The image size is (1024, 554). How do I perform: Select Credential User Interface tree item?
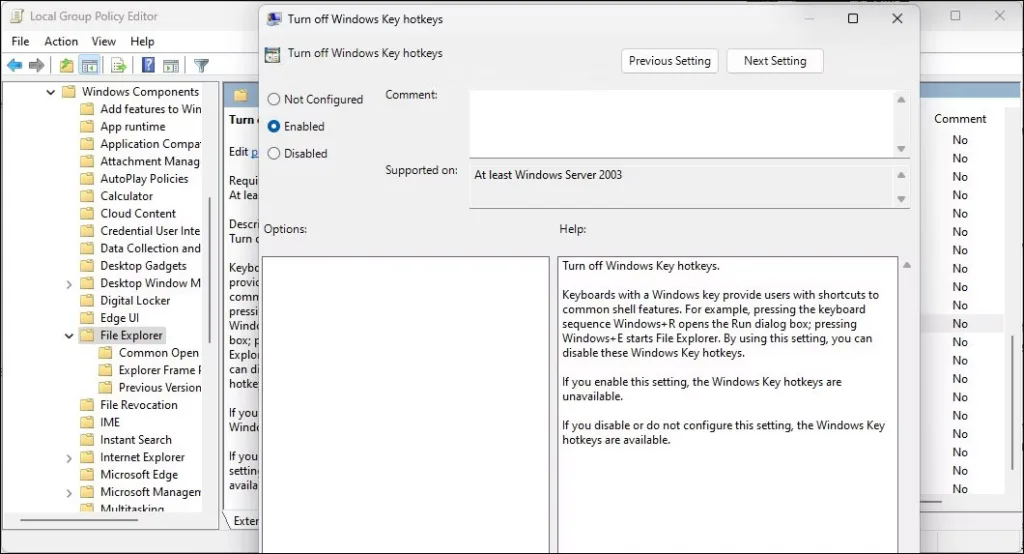point(150,231)
